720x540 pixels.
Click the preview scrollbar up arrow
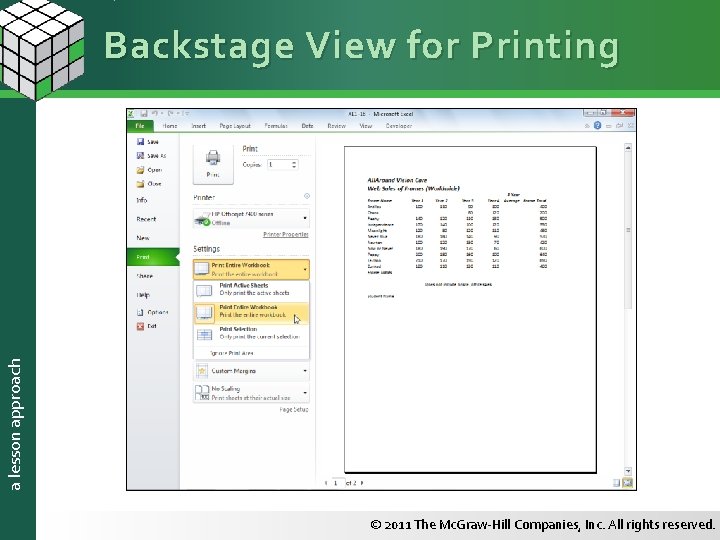(628, 148)
